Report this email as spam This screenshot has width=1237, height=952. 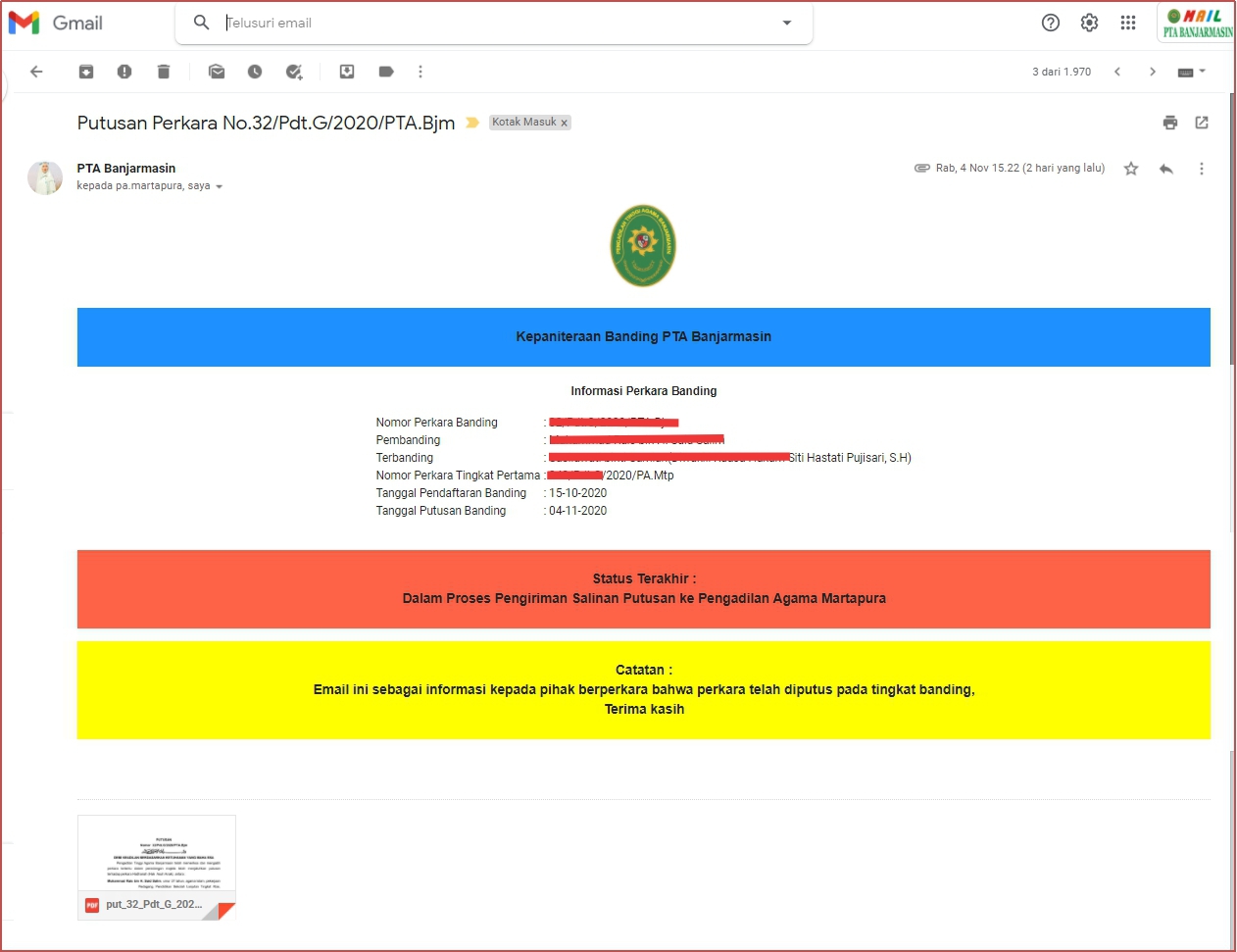(124, 72)
